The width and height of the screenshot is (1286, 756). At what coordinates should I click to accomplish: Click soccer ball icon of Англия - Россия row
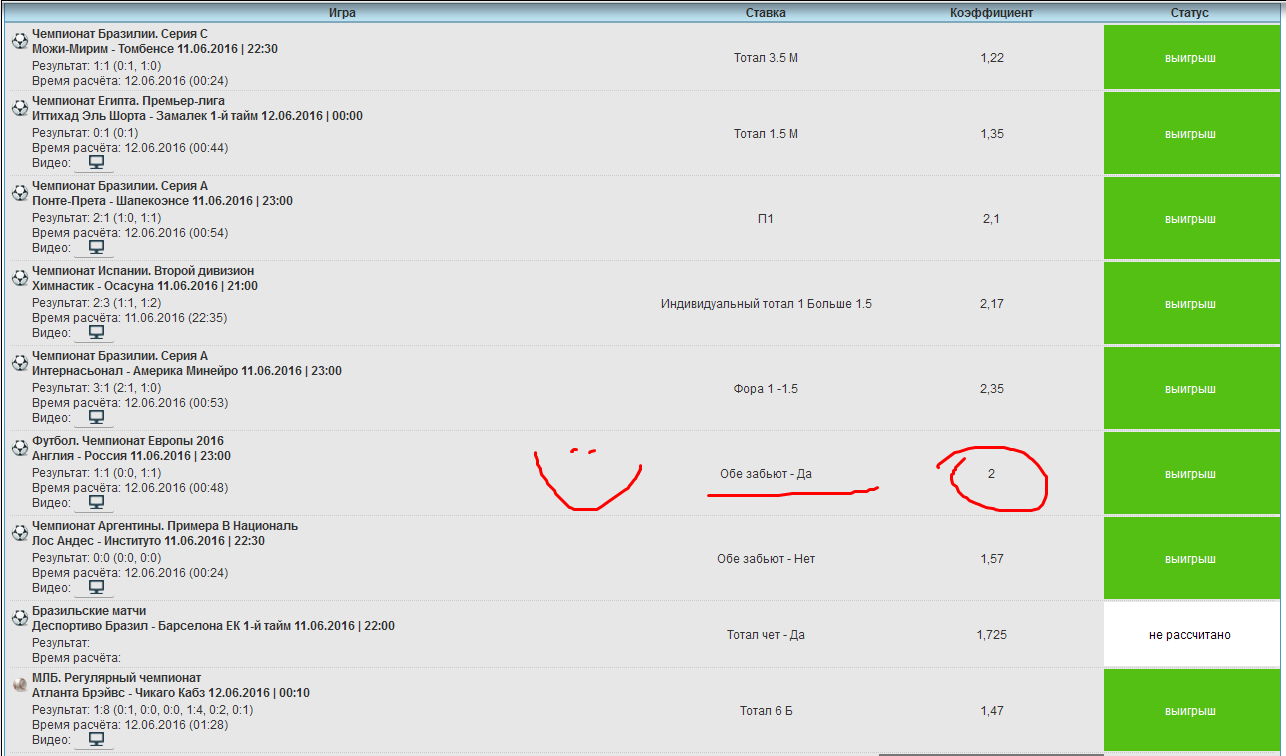tap(19, 448)
